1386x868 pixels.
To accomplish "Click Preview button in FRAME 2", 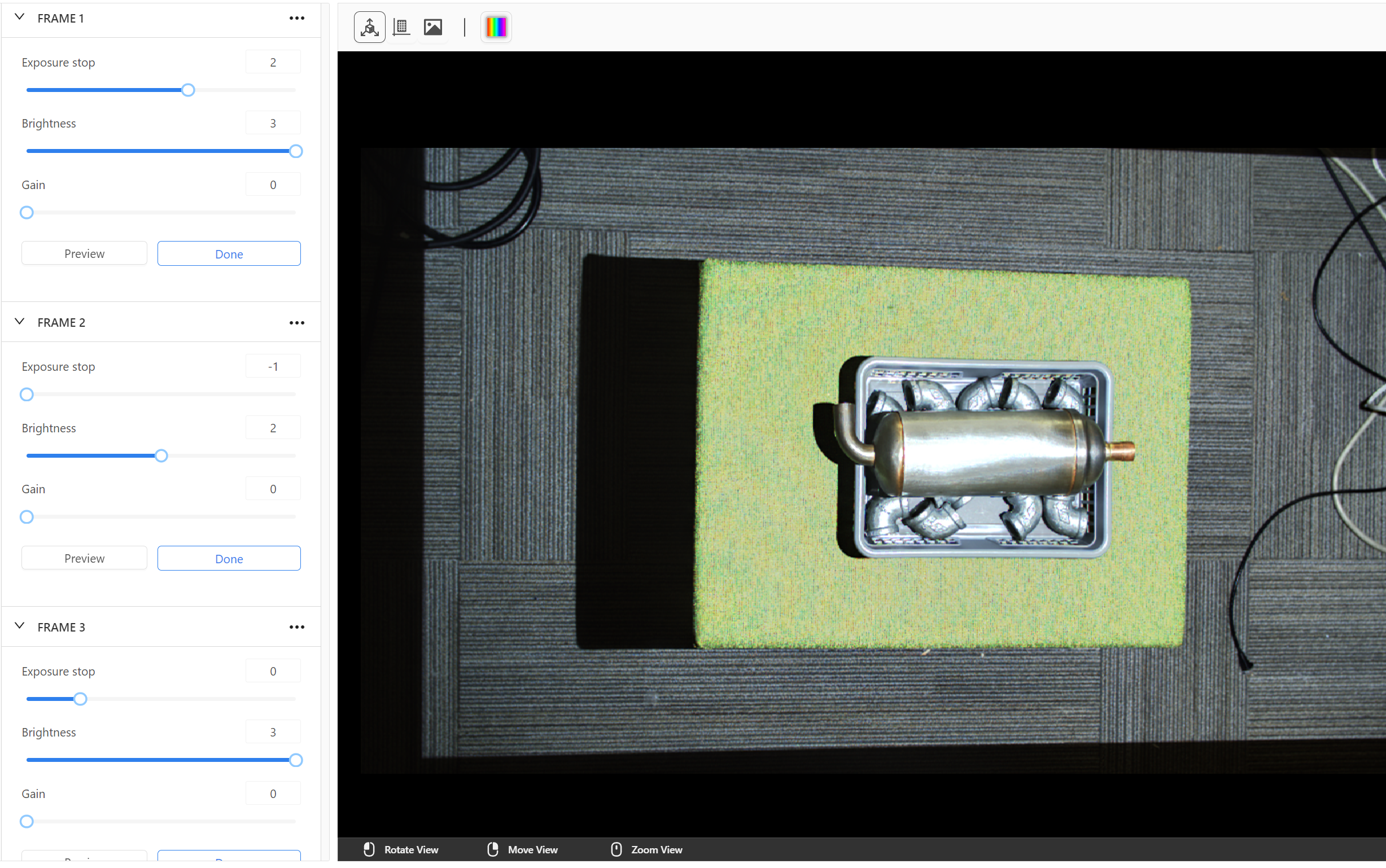I will 85,558.
